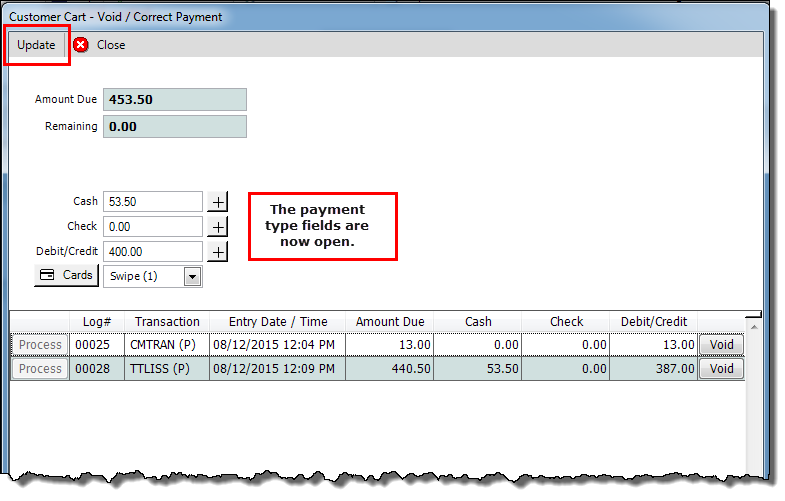
Task: Click the Cash amount field
Action: (x=153, y=202)
